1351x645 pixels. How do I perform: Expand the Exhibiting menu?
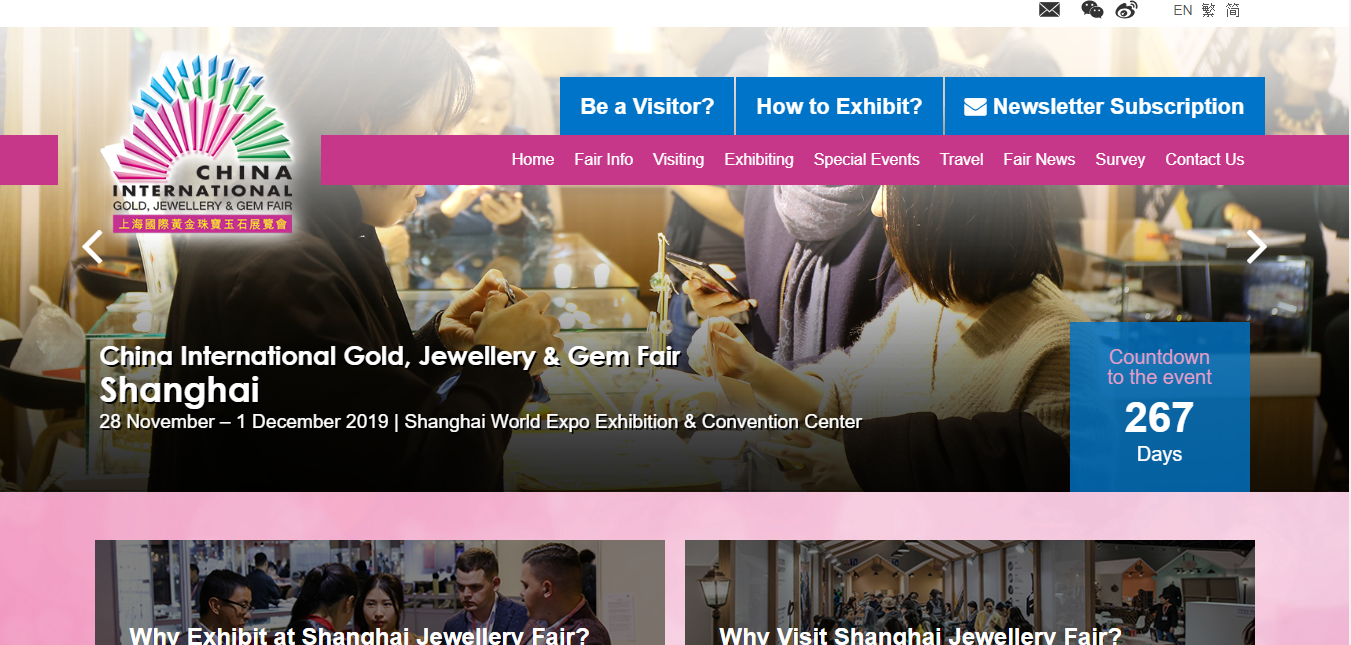(759, 159)
